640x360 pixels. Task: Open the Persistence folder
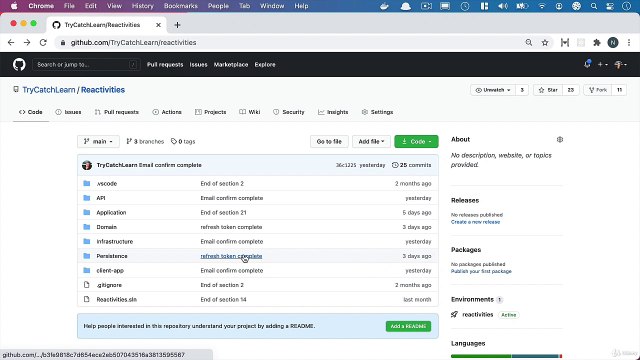[x=112, y=256]
